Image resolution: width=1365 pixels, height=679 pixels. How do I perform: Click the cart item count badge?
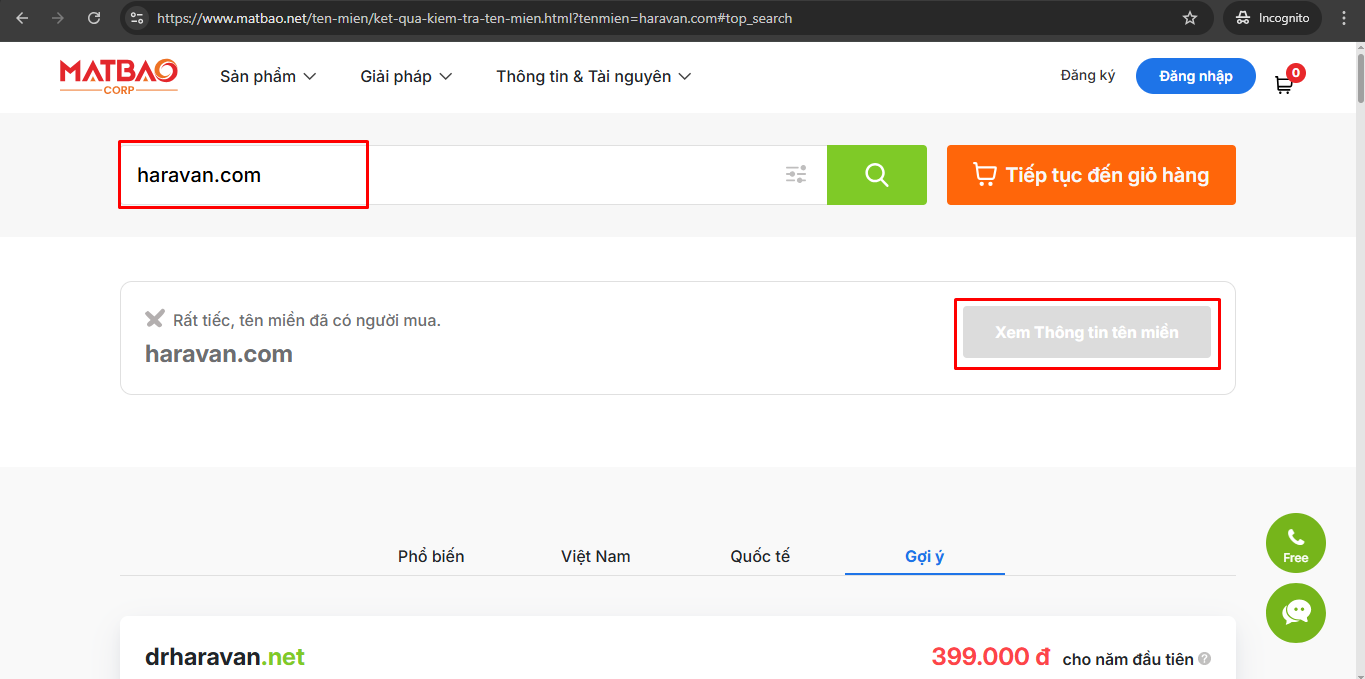coord(1296,72)
